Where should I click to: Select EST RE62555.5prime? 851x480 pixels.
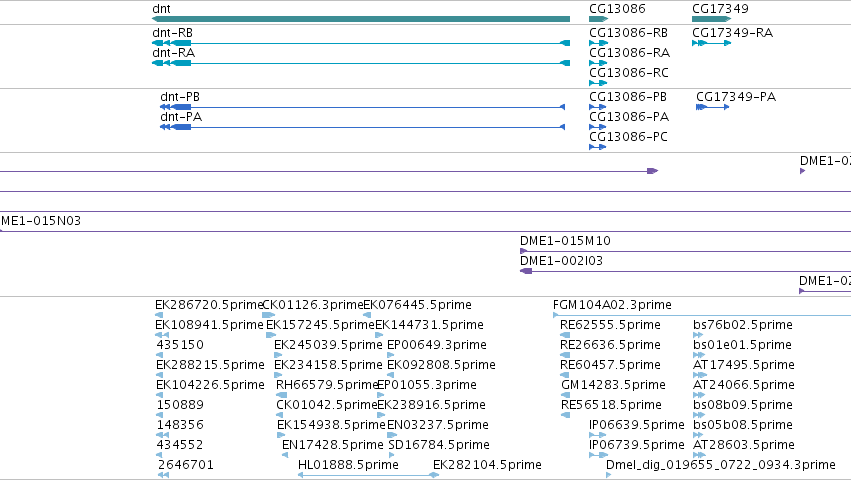[x=610, y=325]
